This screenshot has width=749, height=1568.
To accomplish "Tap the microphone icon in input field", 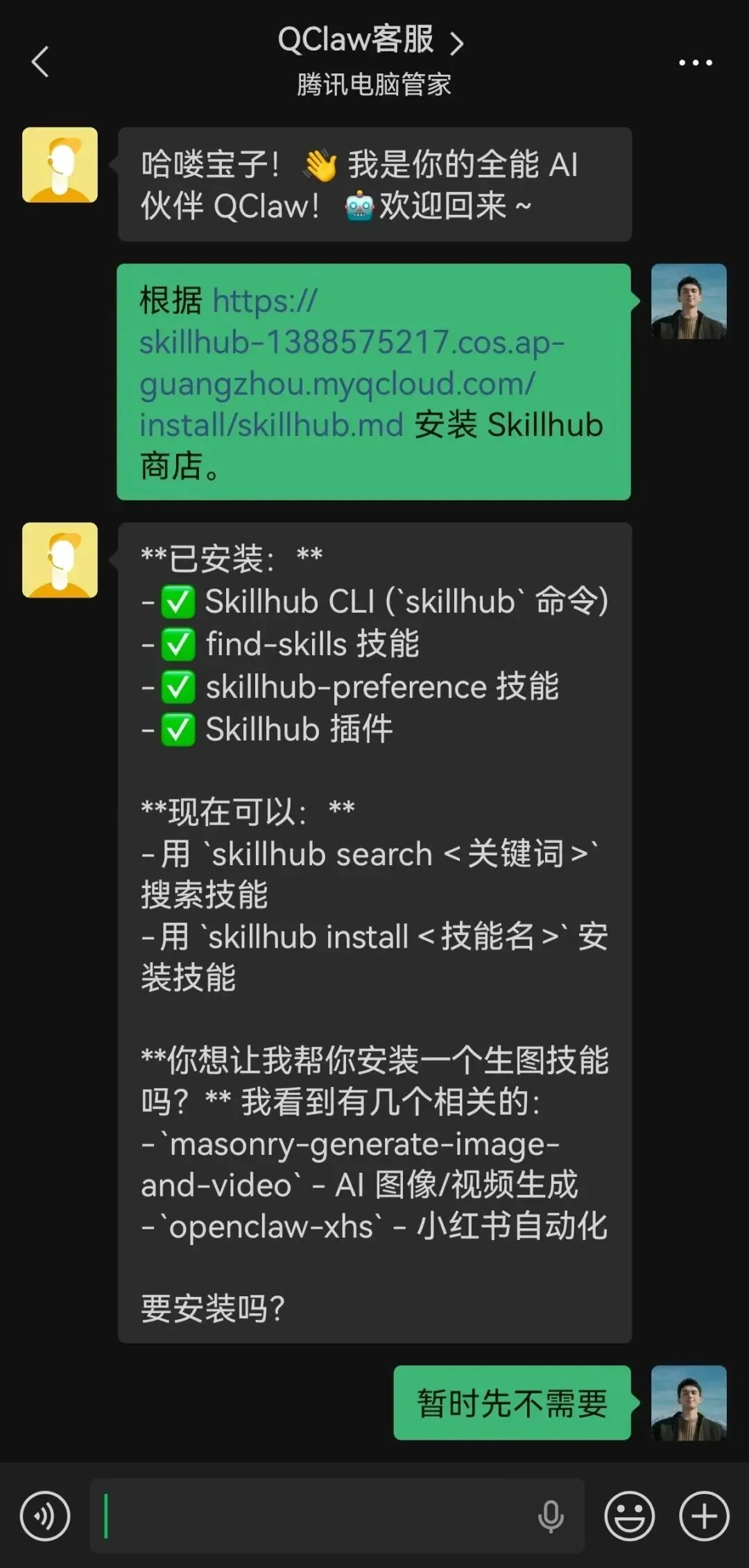I will tap(551, 1516).
